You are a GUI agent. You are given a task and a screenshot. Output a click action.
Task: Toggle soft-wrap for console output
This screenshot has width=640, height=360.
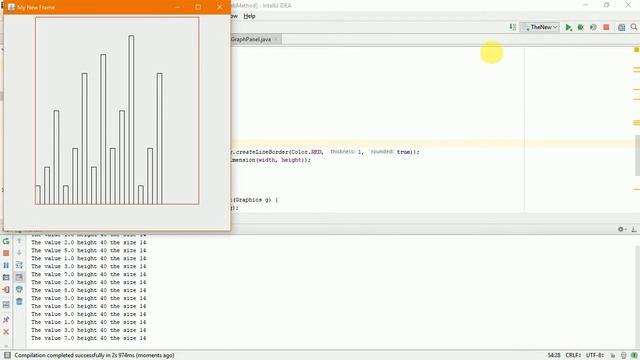point(19,265)
